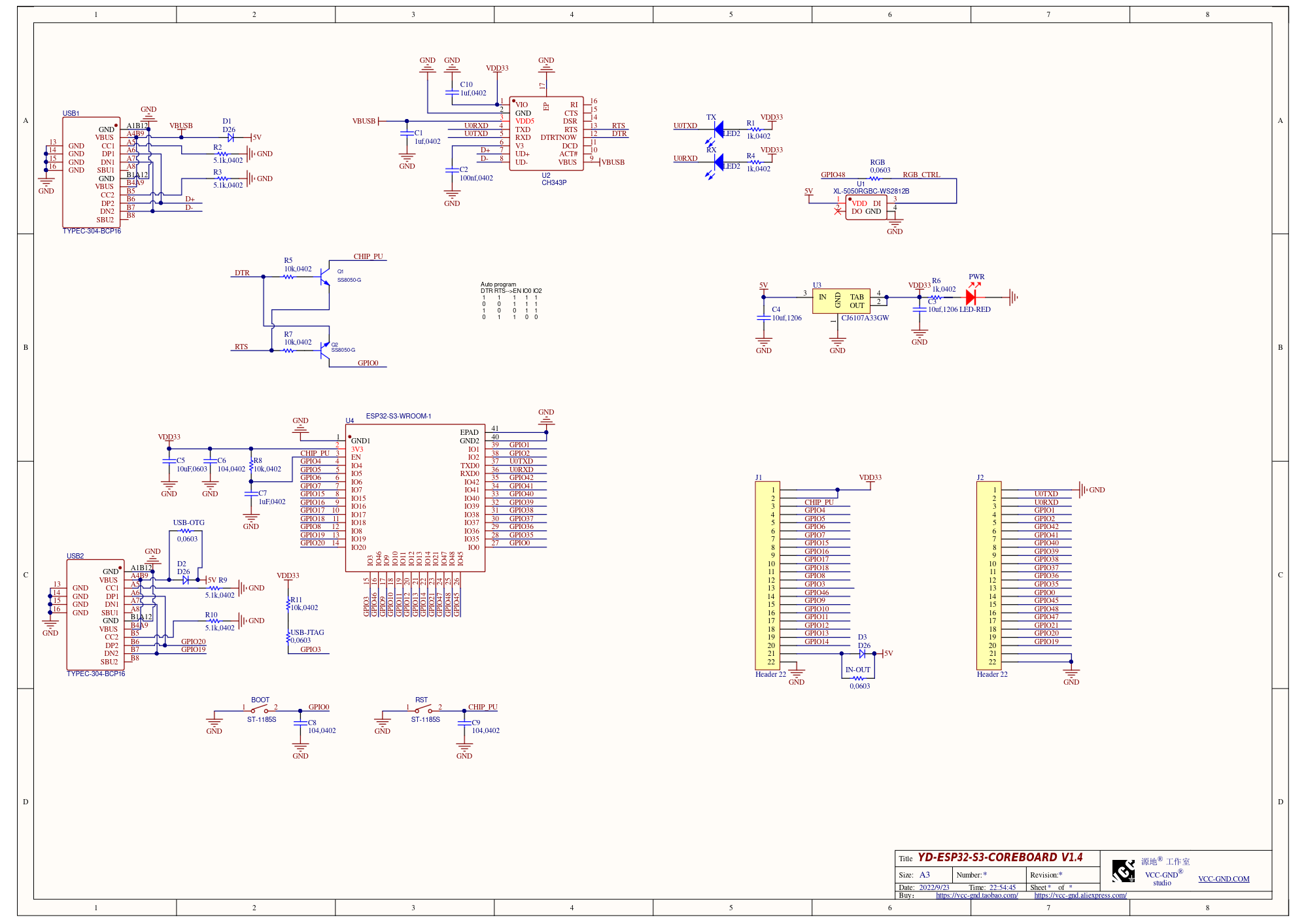Click the RST switch ST-1185S symbol
Image resolution: width=1308 pixels, height=924 pixels.
pyautogui.click(x=424, y=710)
